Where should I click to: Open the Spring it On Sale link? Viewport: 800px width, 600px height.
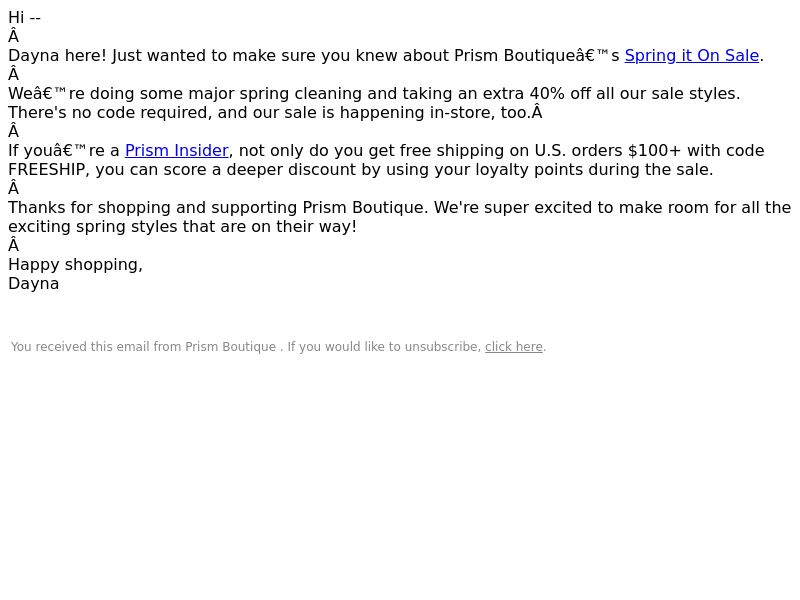pos(691,56)
